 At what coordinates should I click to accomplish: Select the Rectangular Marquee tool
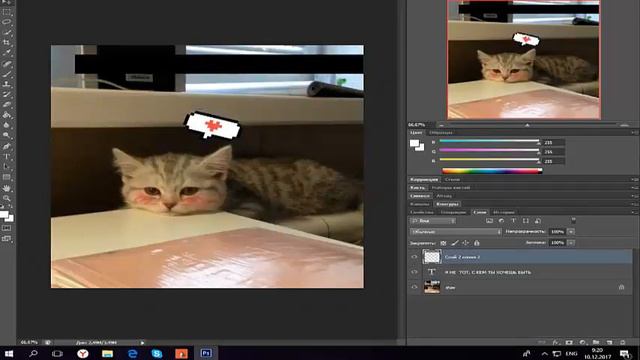tap(7, 12)
